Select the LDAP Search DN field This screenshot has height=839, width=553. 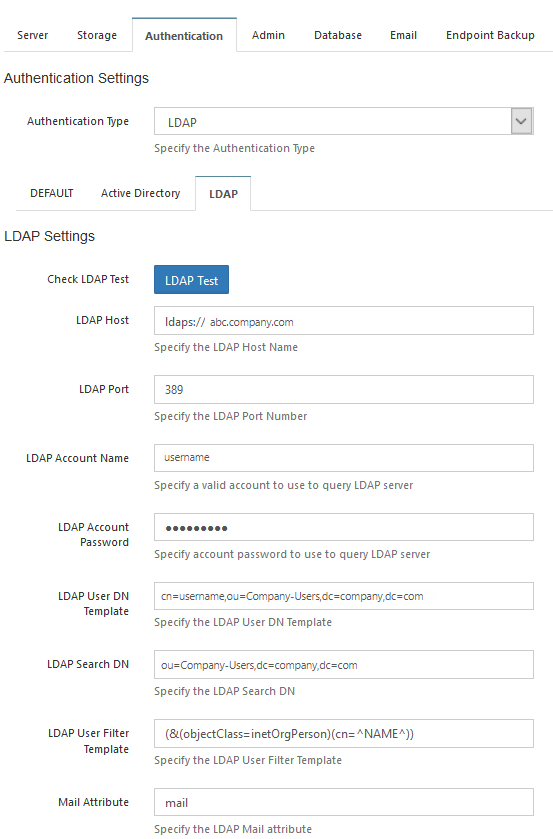point(344,665)
